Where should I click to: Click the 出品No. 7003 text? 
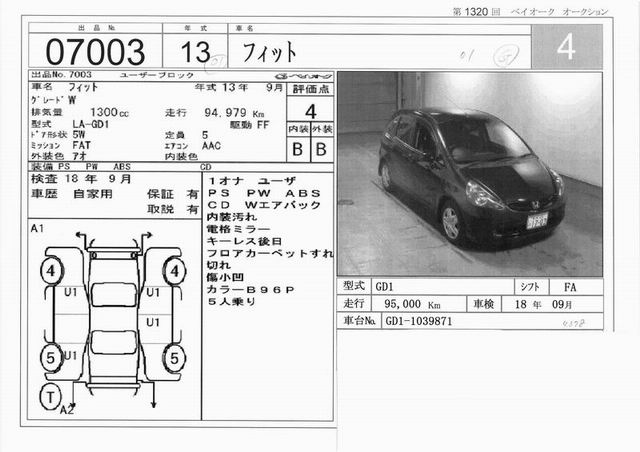coord(62,75)
